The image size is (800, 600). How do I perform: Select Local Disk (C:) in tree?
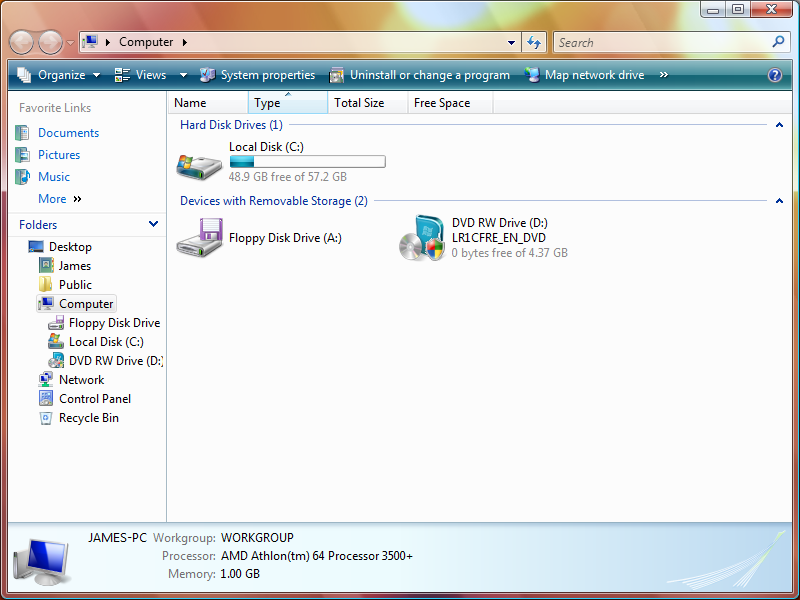pyautogui.click(x=106, y=342)
